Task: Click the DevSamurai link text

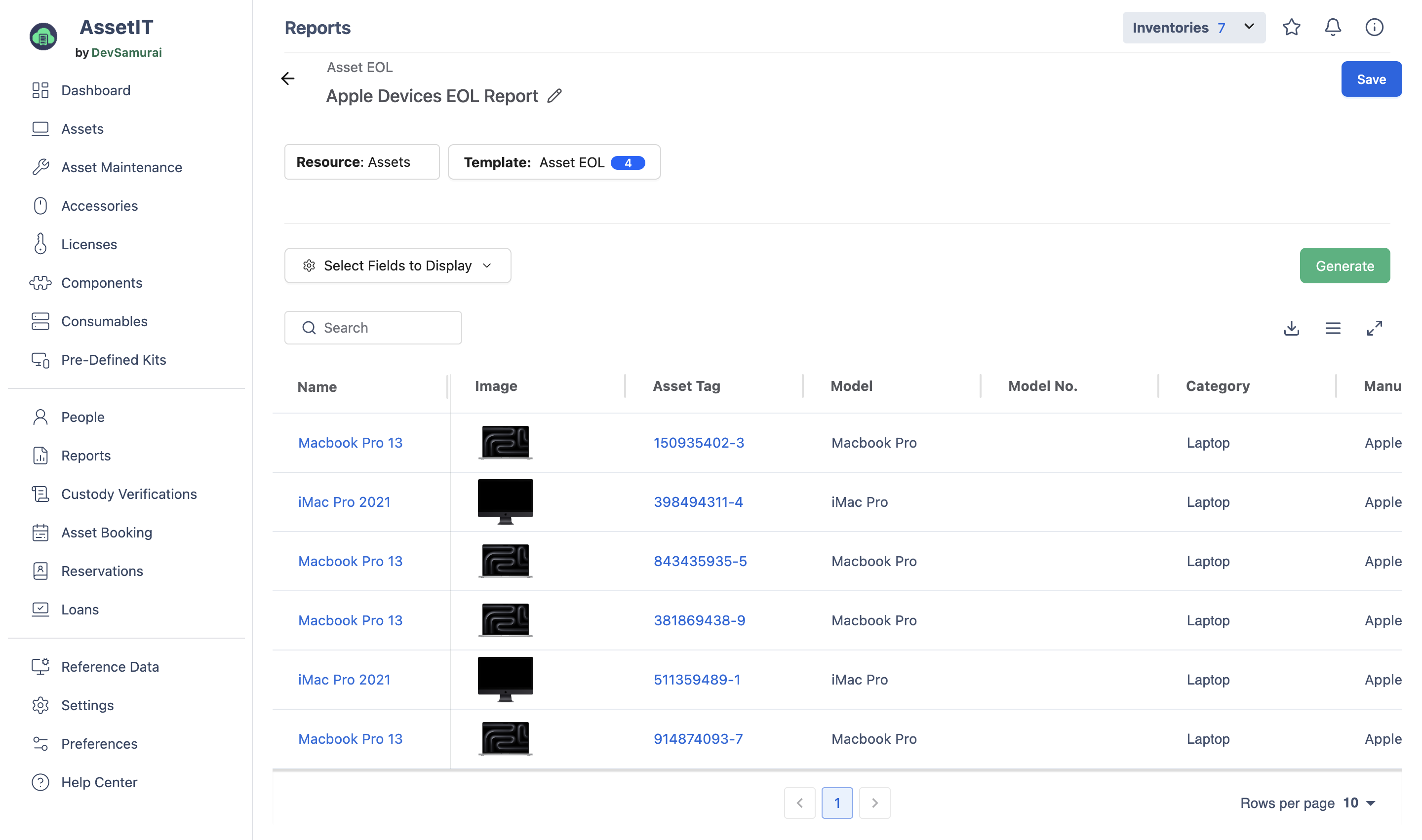Action: [x=126, y=53]
